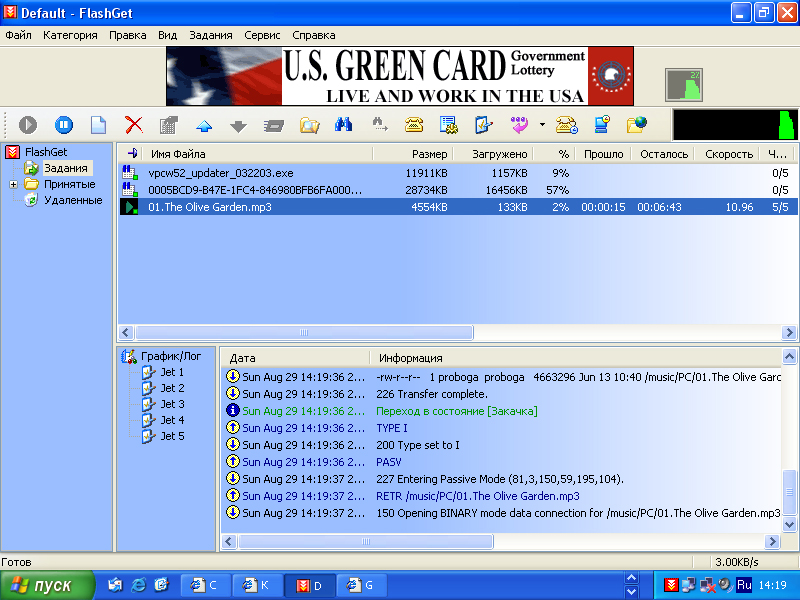Click the yellow telephone dial icon
Screen dimensions: 800x600
pos(414,124)
